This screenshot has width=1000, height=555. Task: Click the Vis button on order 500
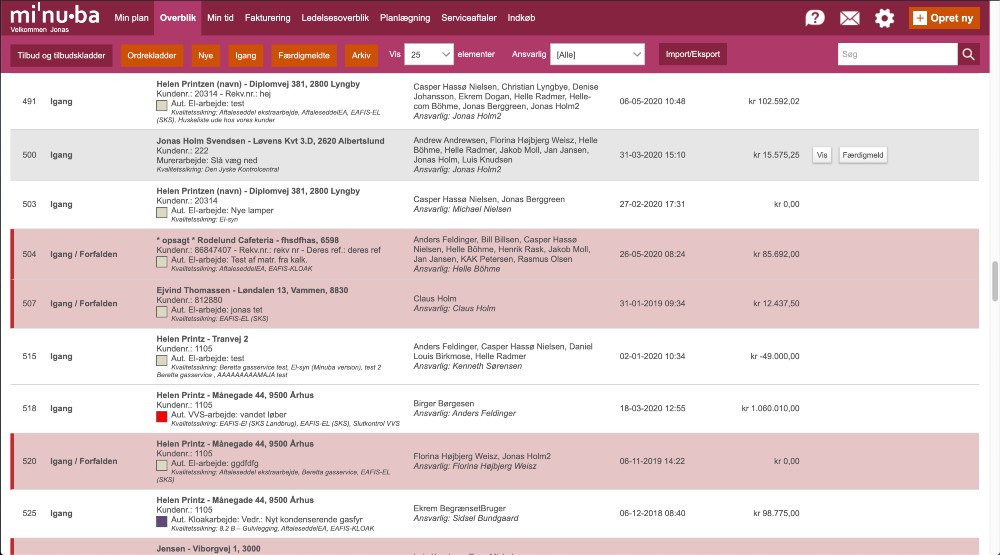click(x=822, y=155)
